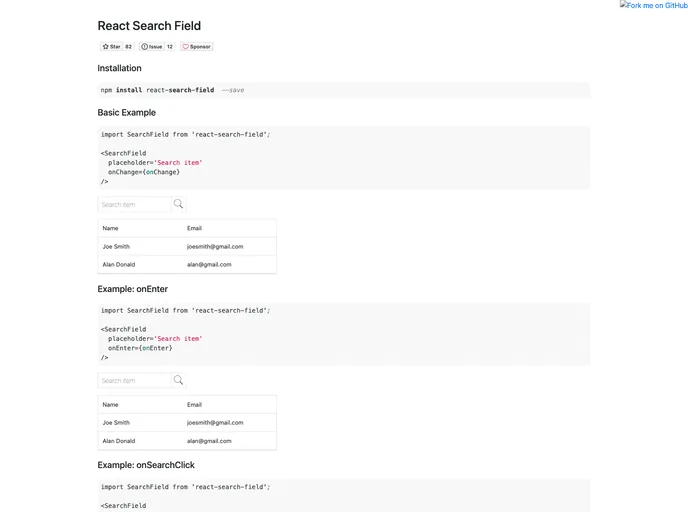Click alan@gmail.com in the second table
This screenshot has width=688, height=512.
[x=209, y=441]
